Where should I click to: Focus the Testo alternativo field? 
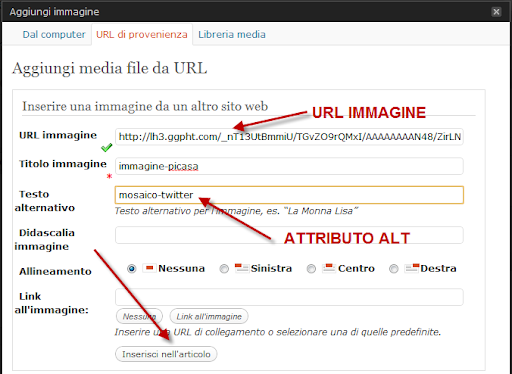pos(289,195)
